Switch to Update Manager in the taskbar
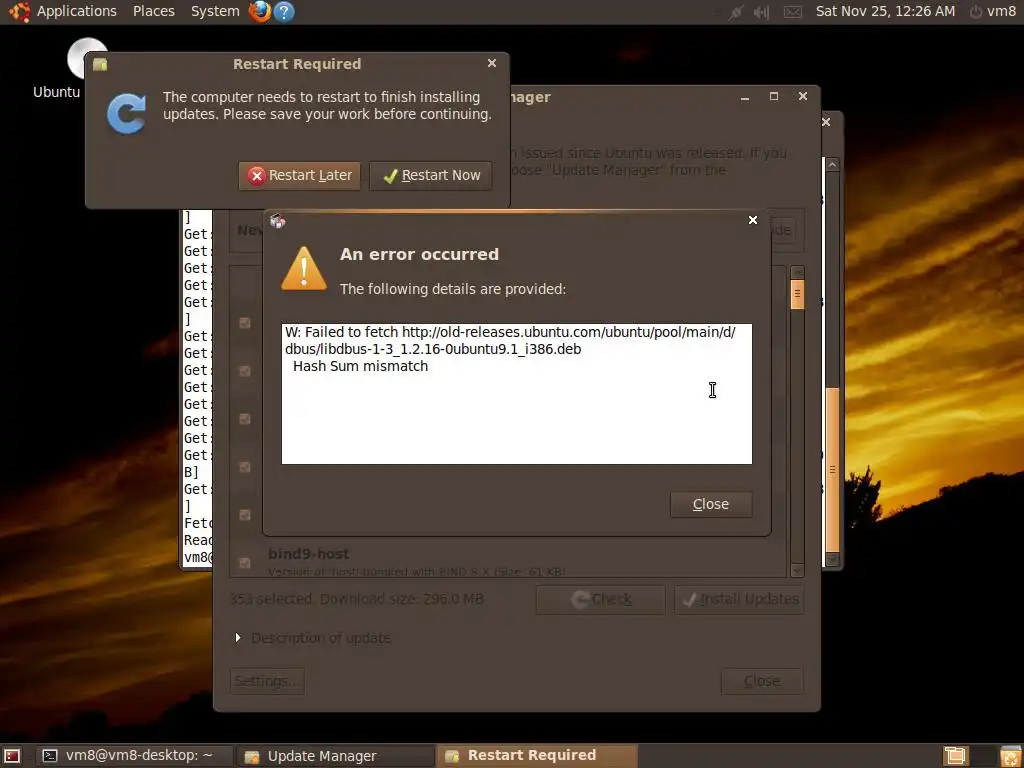Screen dimensions: 1024x768 tap(334, 756)
